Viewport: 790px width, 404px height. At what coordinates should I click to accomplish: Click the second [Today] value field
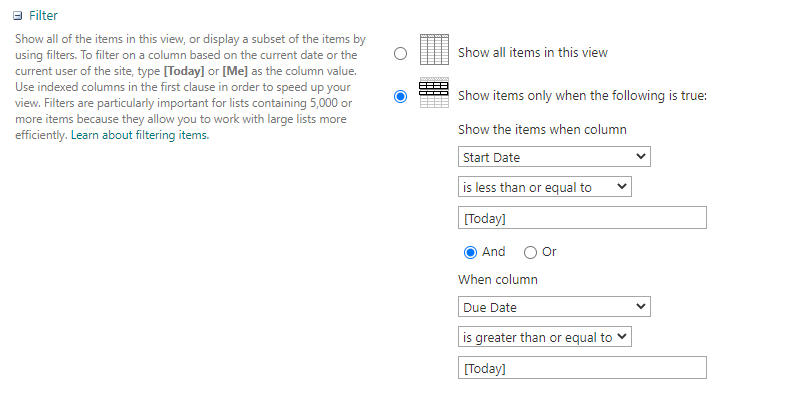(582, 368)
